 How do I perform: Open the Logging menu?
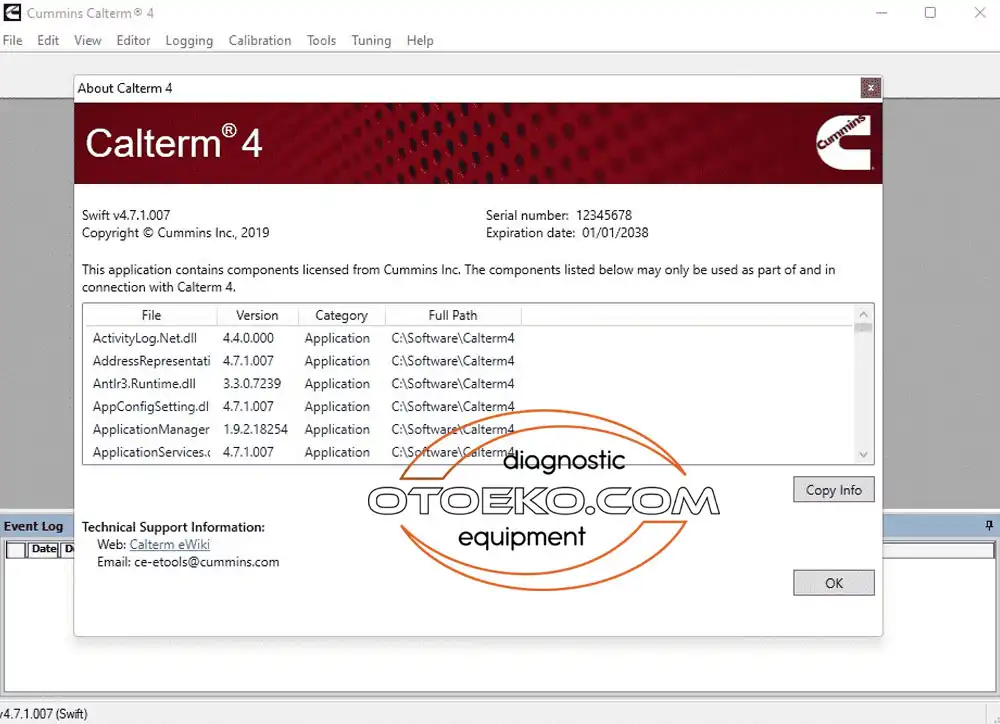(x=189, y=40)
